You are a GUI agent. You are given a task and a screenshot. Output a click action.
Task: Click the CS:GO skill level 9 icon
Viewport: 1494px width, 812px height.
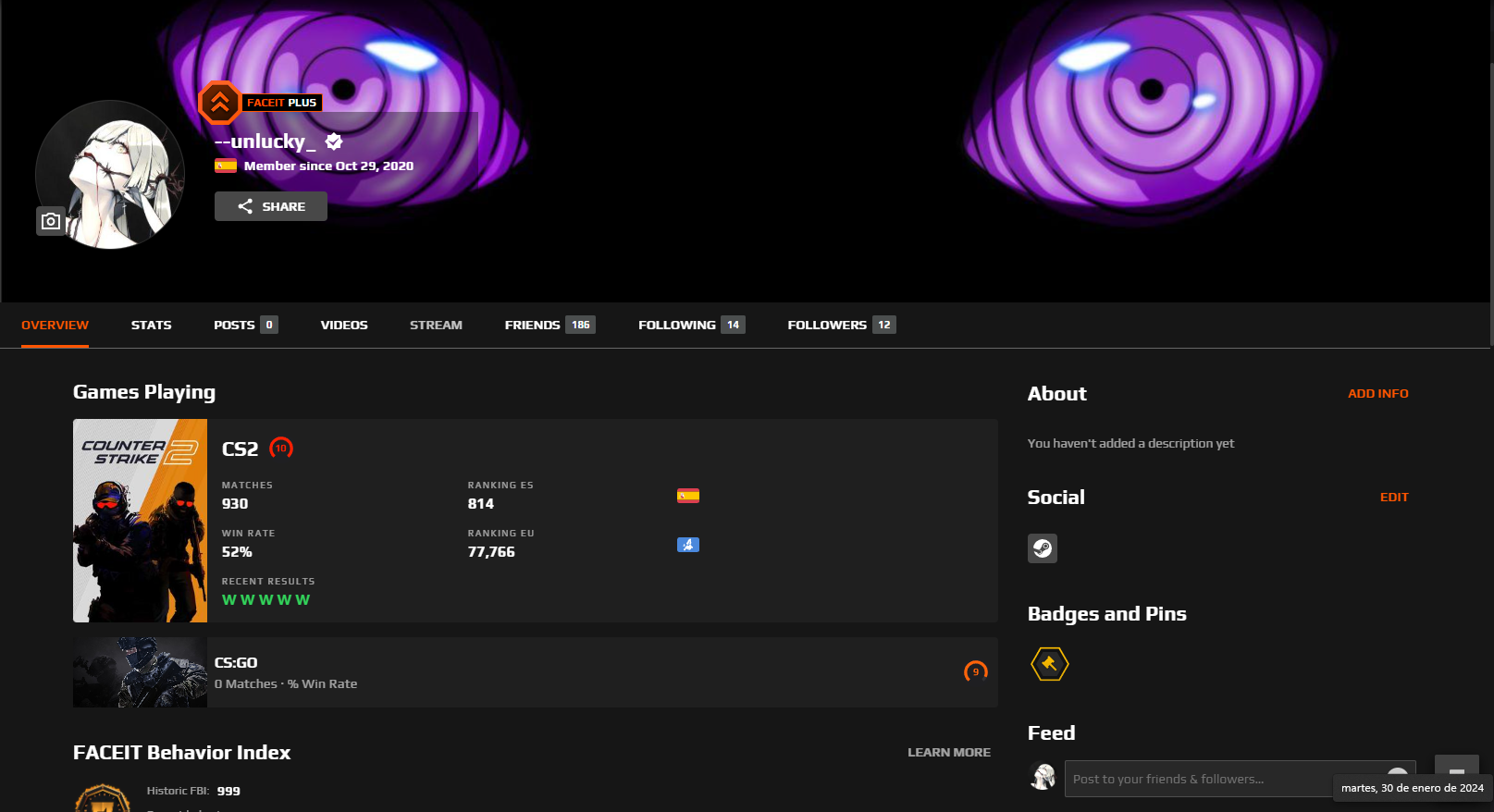(x=976, y=672)
